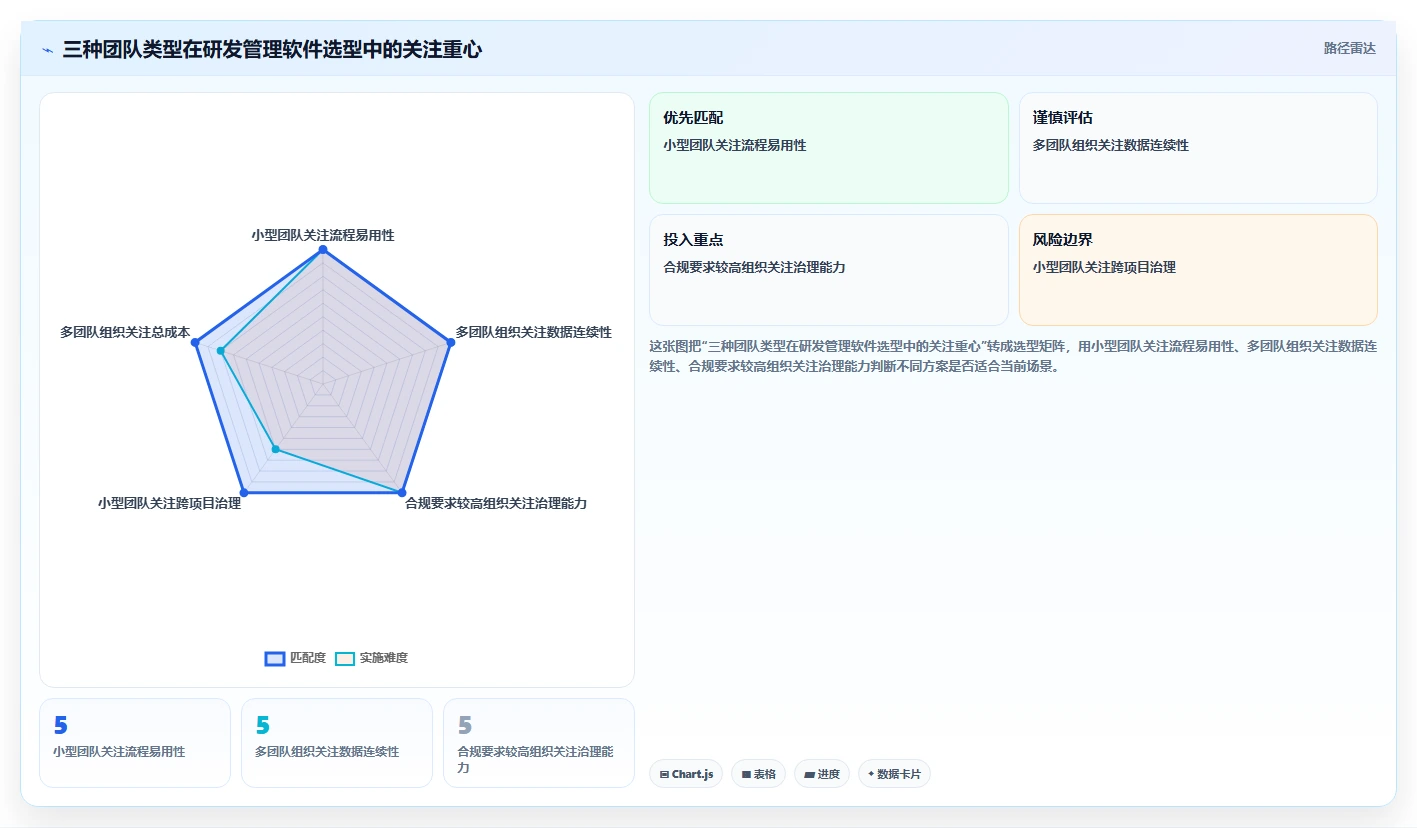Click the blue radar point at 多团队组织关注数据连续性
This screenshot has height=828, width=1417.
(451, 343)
